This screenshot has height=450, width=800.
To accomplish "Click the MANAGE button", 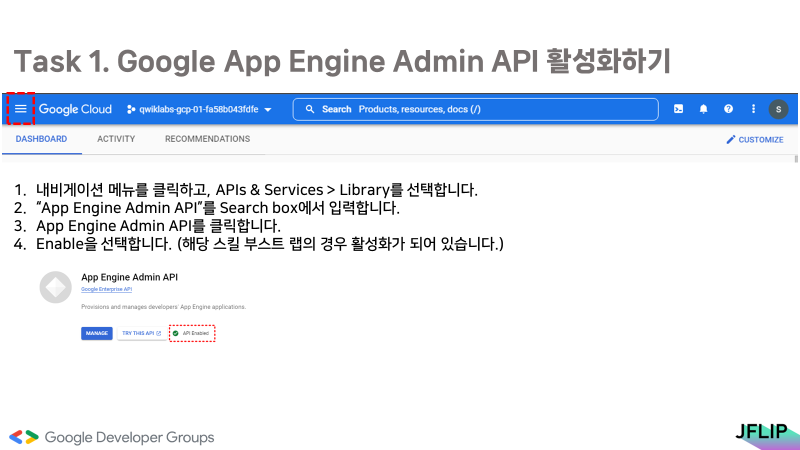I will 97,333.
